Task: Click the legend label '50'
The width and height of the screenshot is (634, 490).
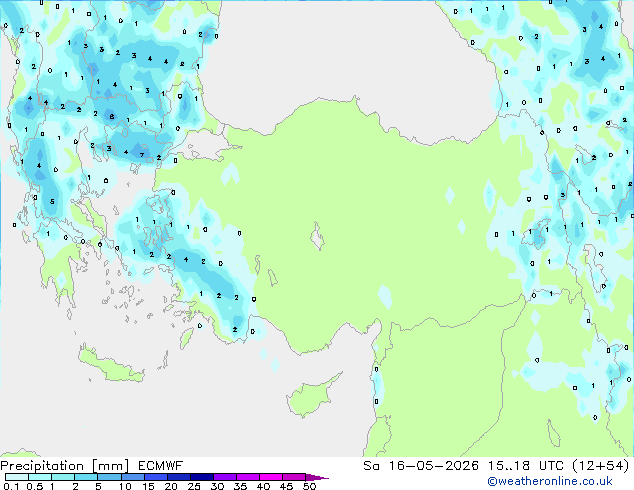Action: pos(309,486)
